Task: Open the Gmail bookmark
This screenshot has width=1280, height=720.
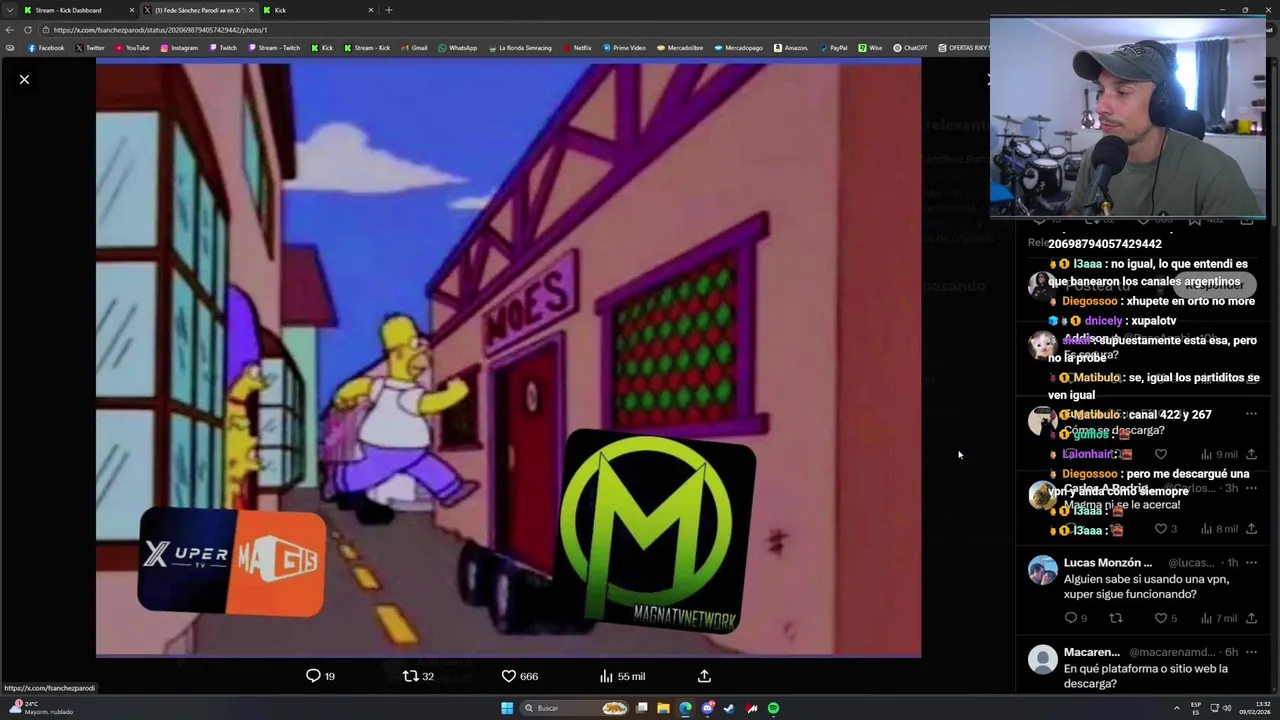Action: click(x=414, y=48)
